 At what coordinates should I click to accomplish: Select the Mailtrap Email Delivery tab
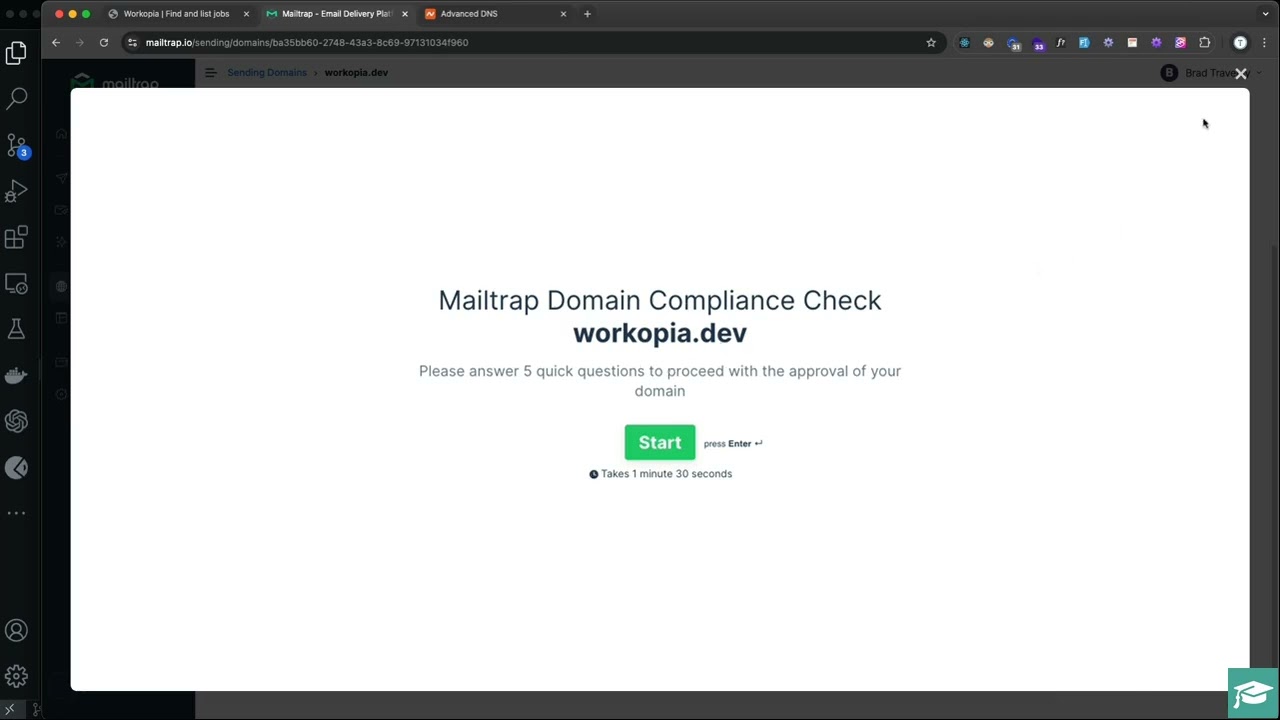click(x=336, y=14)
